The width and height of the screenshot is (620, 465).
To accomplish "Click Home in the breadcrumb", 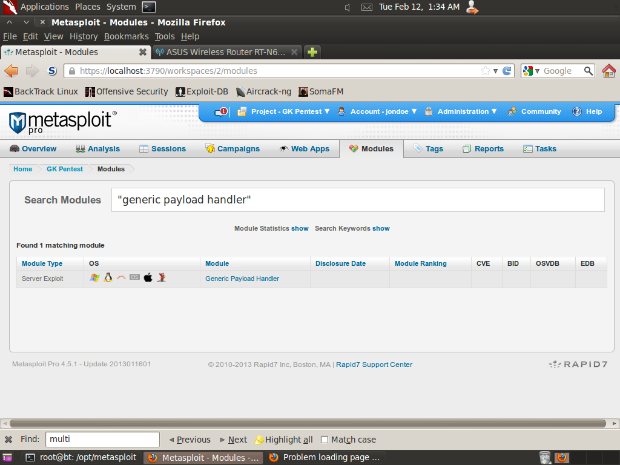I will [x=23, y=169].
